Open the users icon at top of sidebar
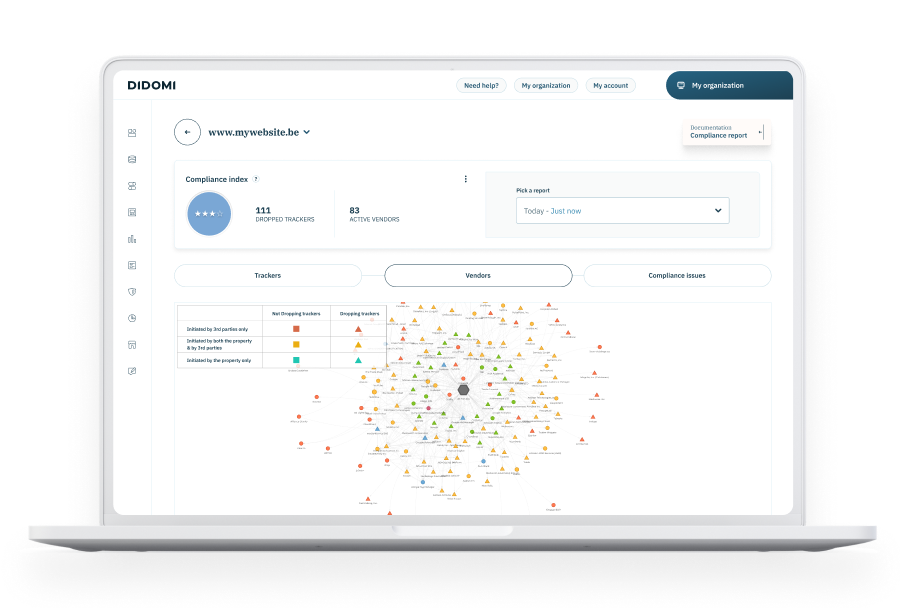 click(x=132, y=133)
